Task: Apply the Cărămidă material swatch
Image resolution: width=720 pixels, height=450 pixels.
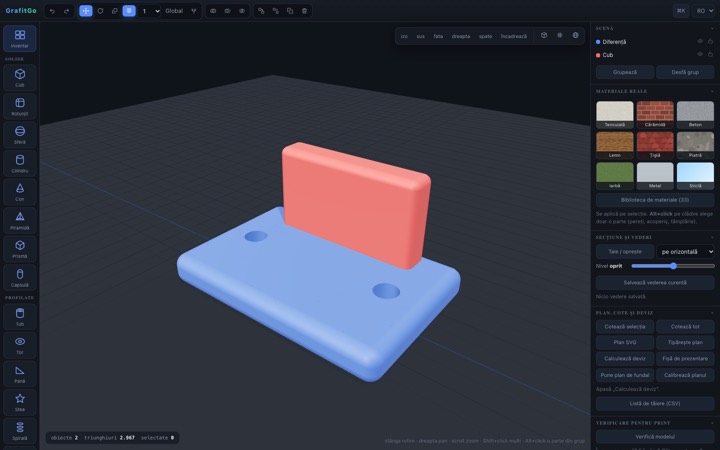Action: [655, 115]
